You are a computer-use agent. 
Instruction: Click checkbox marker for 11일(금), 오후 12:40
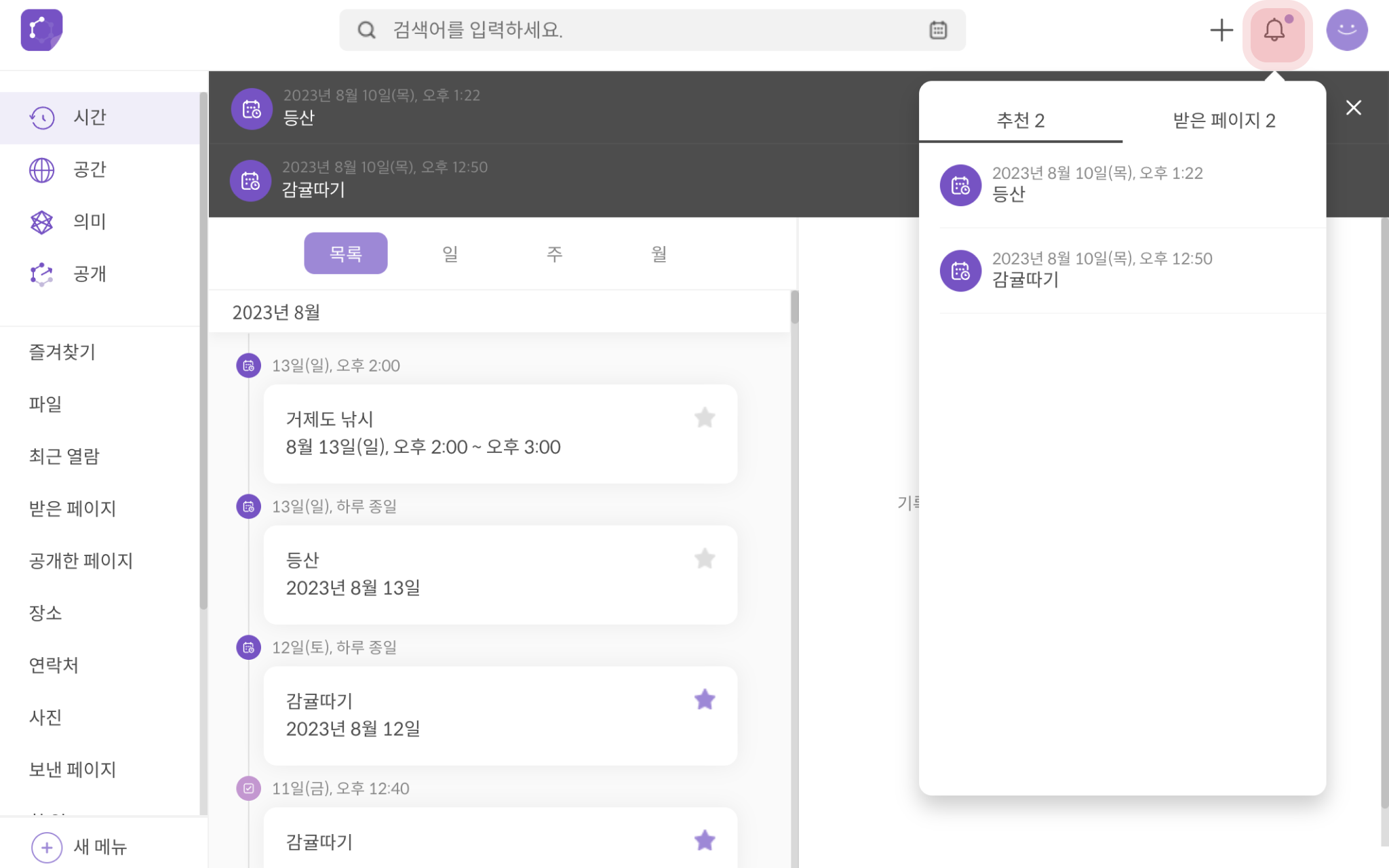pos(249,789)
